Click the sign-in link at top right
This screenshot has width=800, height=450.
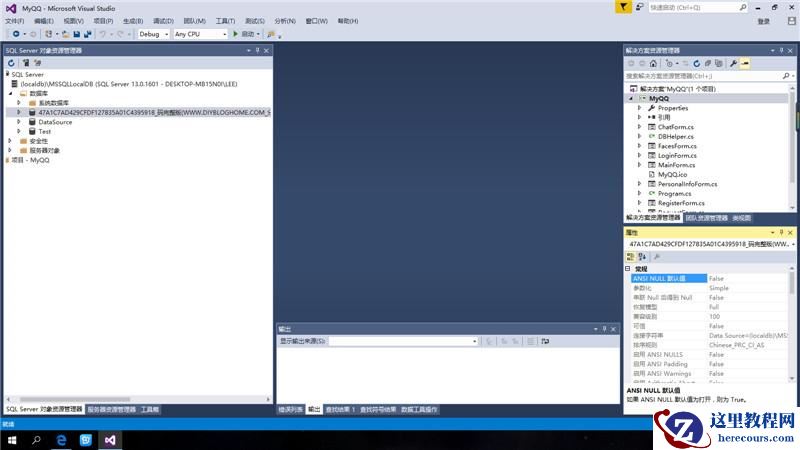click(x=763, y=21)
